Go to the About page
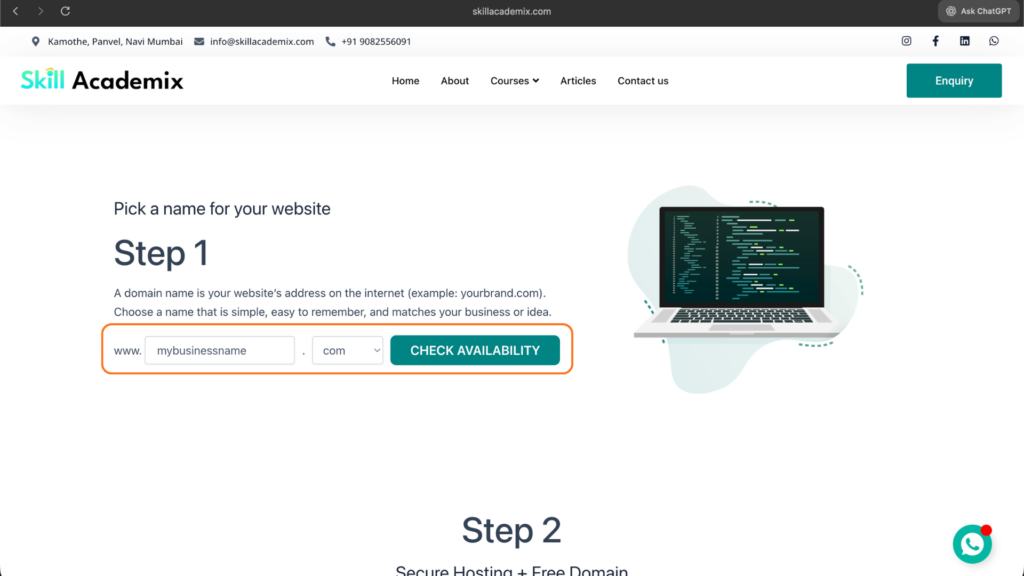This screenshot has height=576, width=1024. 455,81
